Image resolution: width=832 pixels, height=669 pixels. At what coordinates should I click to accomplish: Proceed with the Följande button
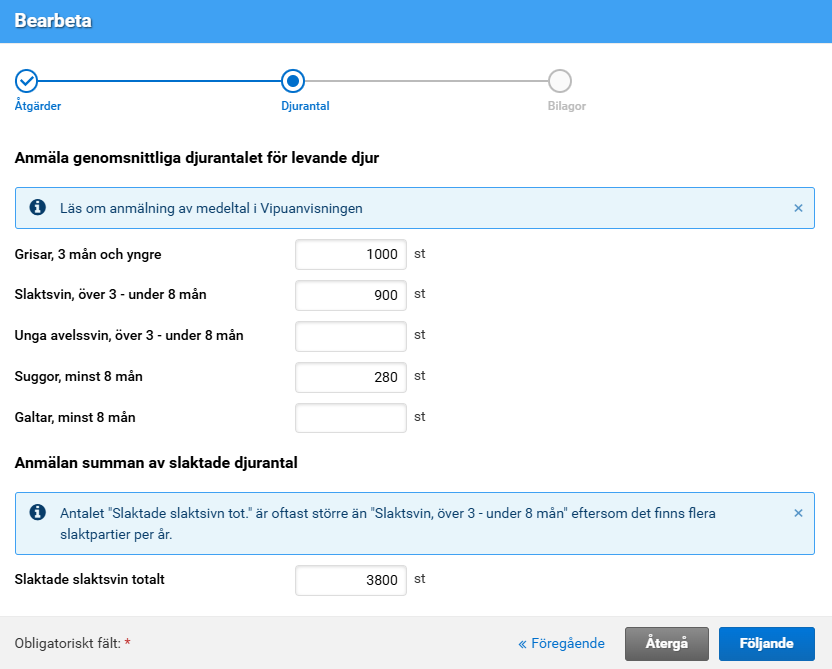point(766,644)
